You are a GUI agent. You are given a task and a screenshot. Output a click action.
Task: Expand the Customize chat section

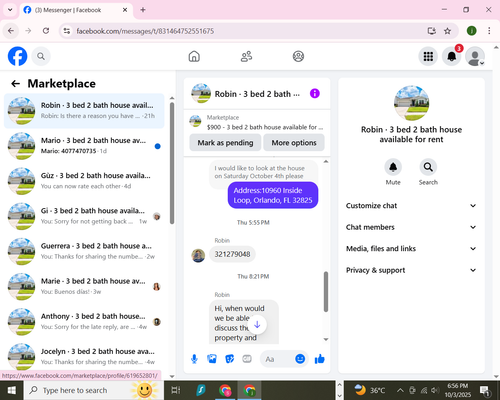coord(411,206)
